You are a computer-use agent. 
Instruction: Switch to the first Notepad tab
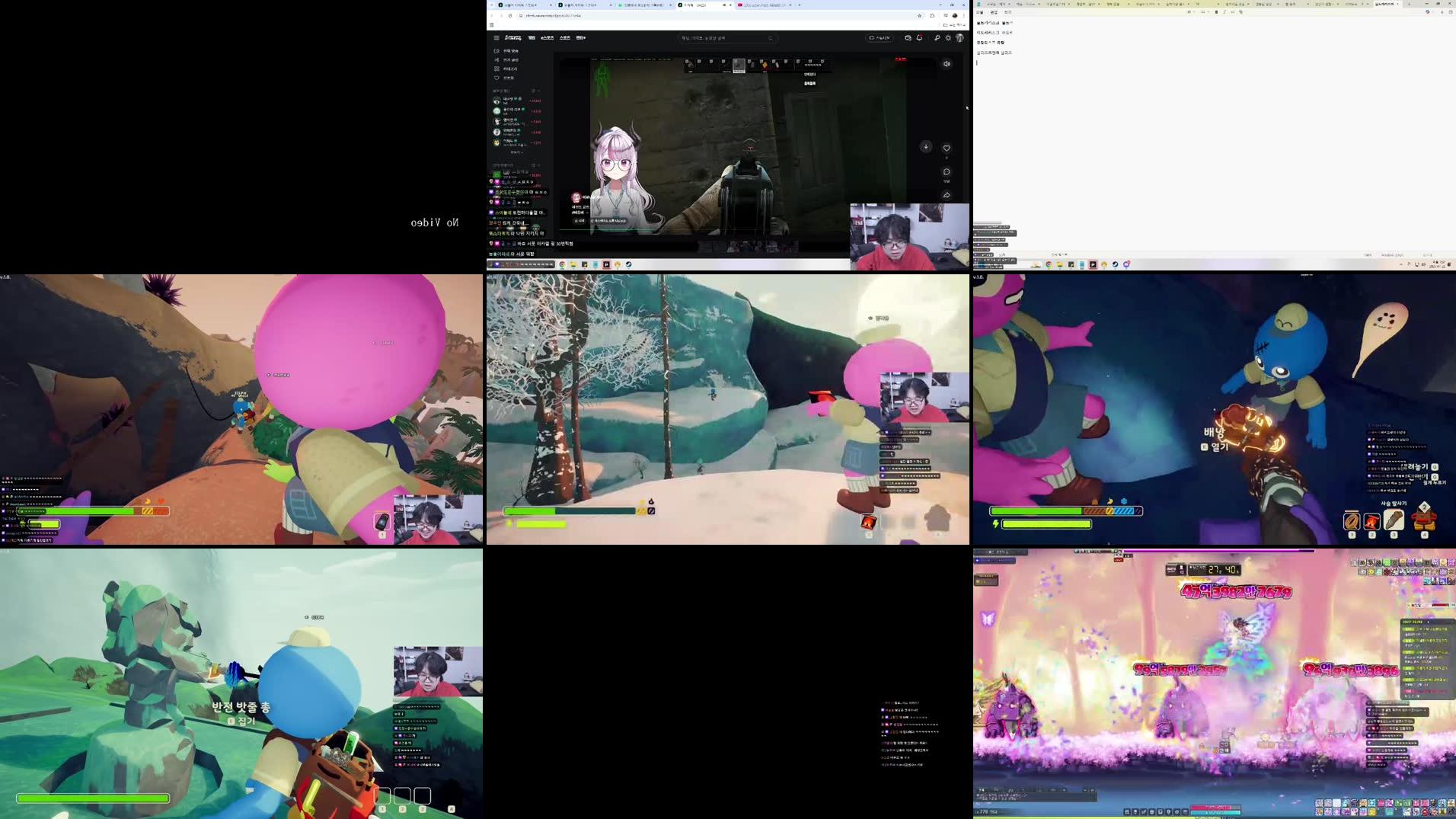(999, 4)
